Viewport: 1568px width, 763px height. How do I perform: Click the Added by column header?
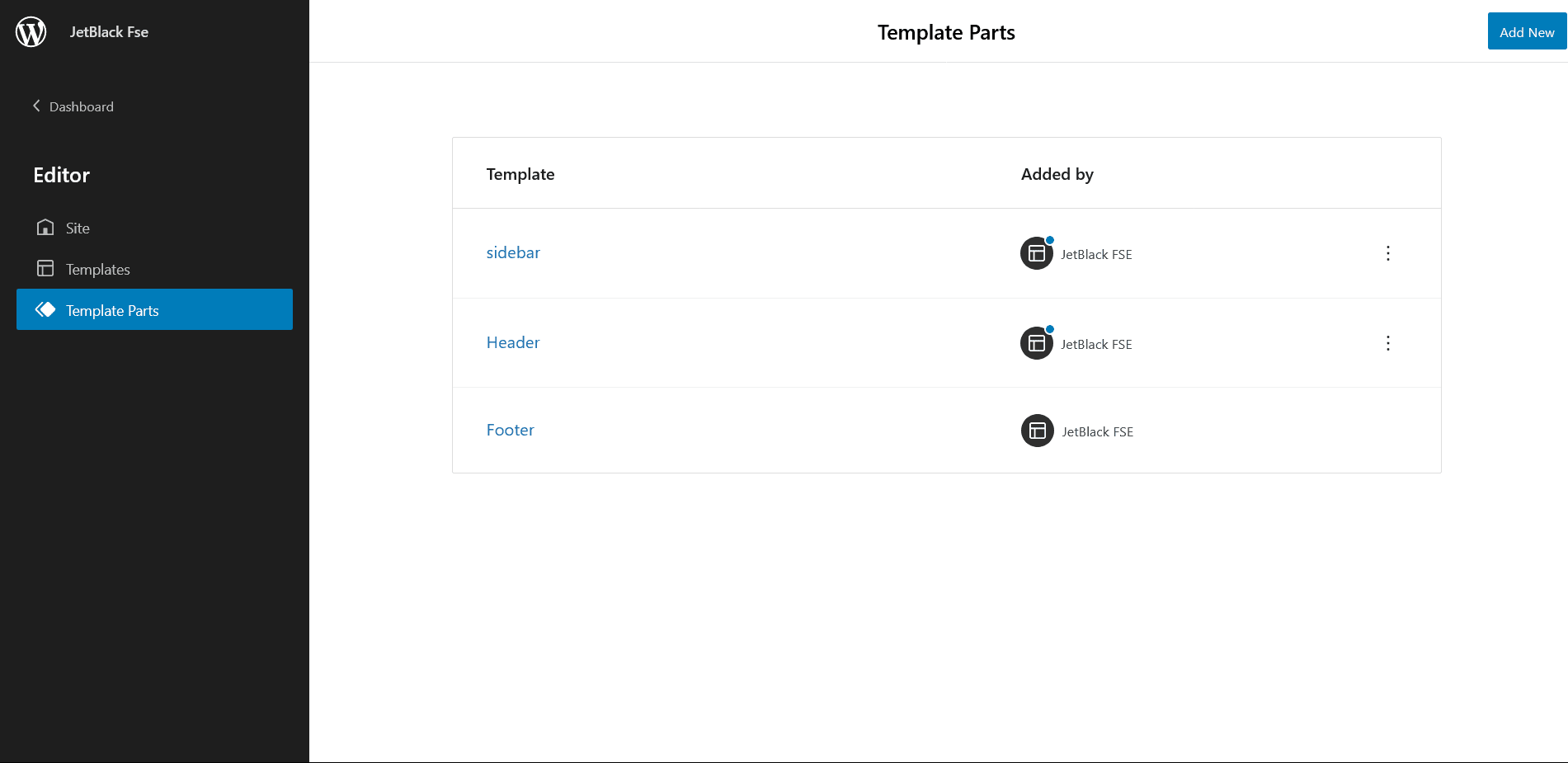click(x=1057, y=174)
